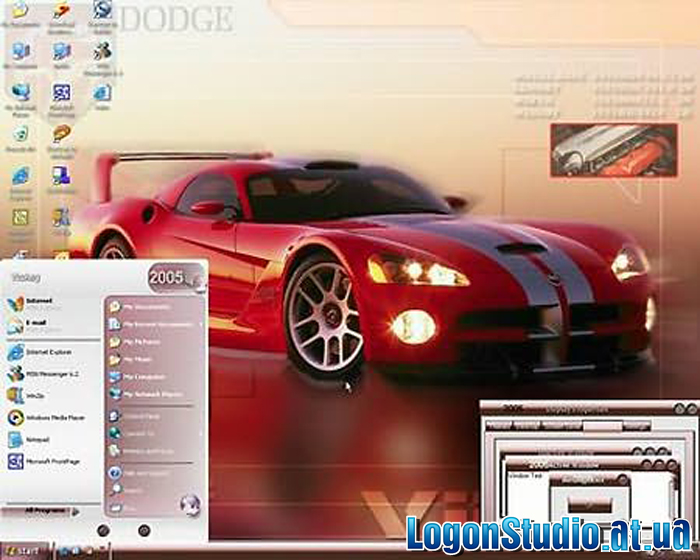The height and width of the screenshot is (560, 700).
Task: Click the Start button on taskbar
Action: [x=24, y=552]
